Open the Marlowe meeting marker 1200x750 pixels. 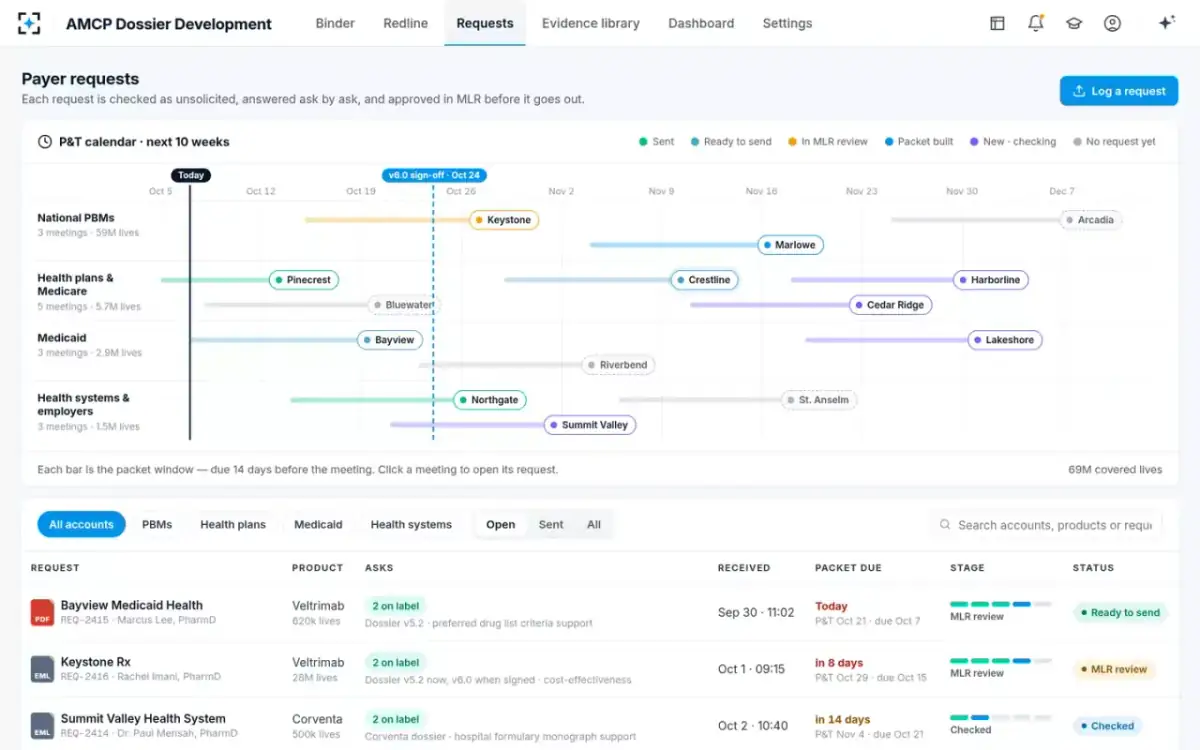[x=790, y=245]
